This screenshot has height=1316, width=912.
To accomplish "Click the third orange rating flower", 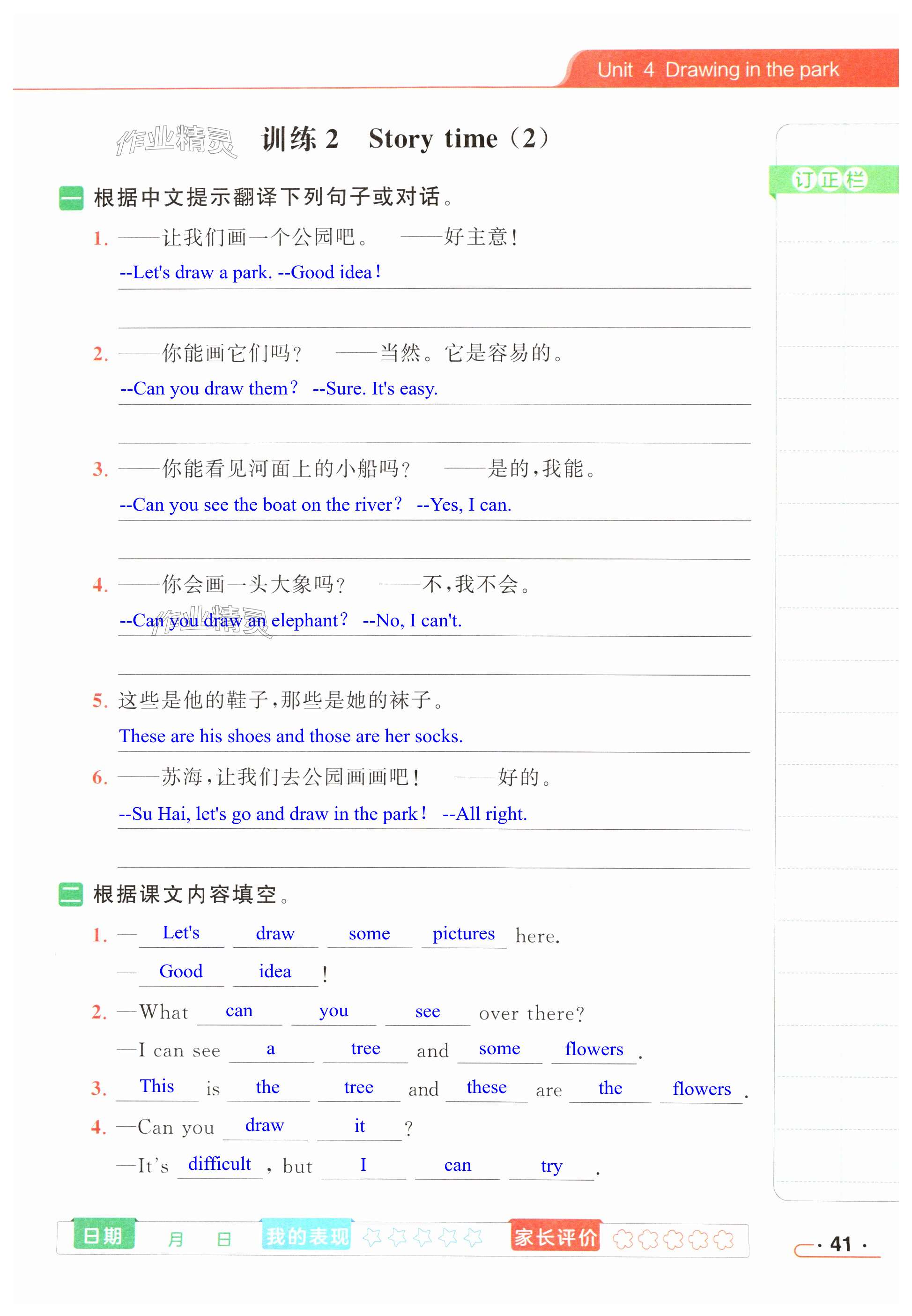I will (x=674, y=1239).
